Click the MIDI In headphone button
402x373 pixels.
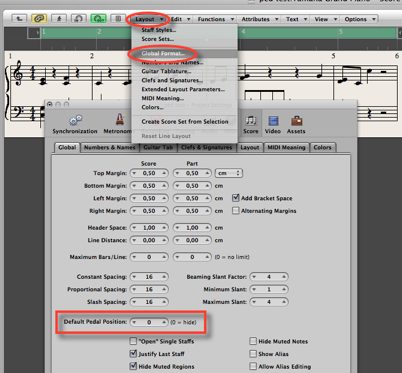pyautogui.click(x=79, y=19)
